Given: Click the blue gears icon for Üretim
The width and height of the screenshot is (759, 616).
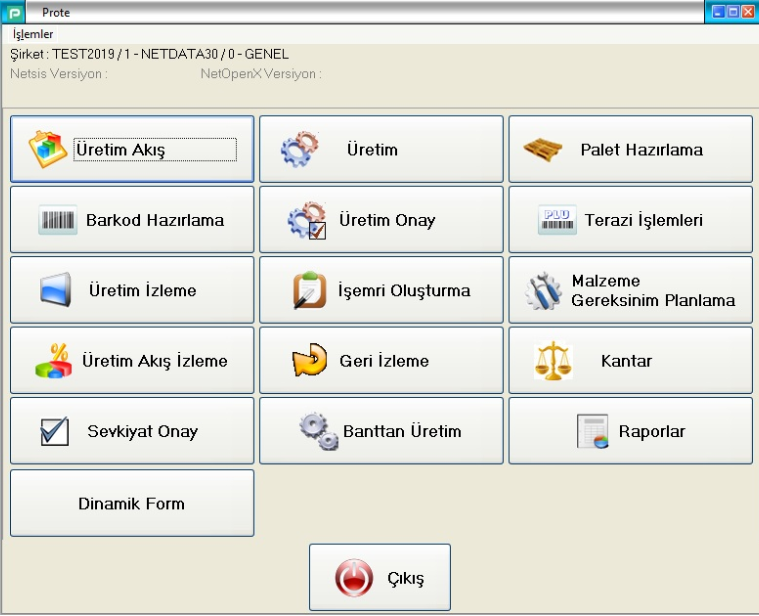Looking at the screenshot, I should pos(299,149).
